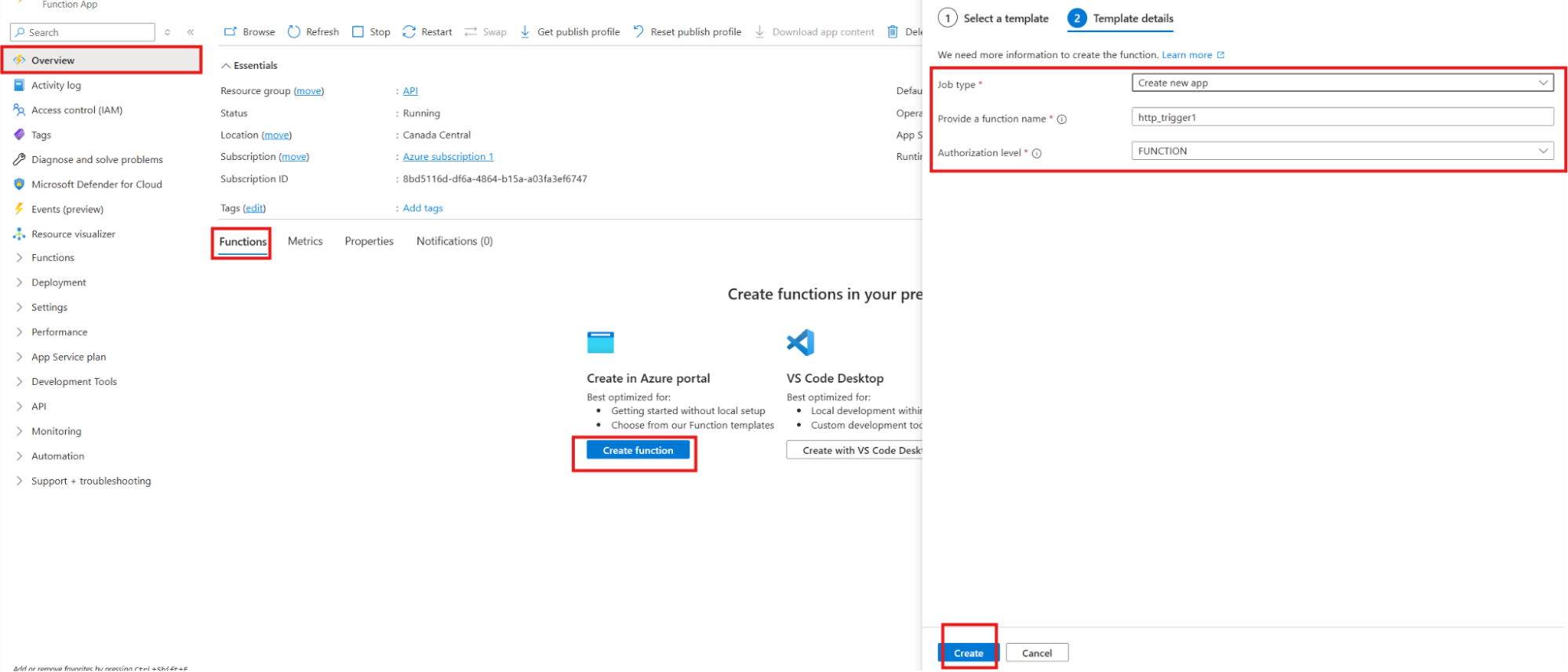
Task: Collapse the Essentials section
Action: tap(226, 66)
